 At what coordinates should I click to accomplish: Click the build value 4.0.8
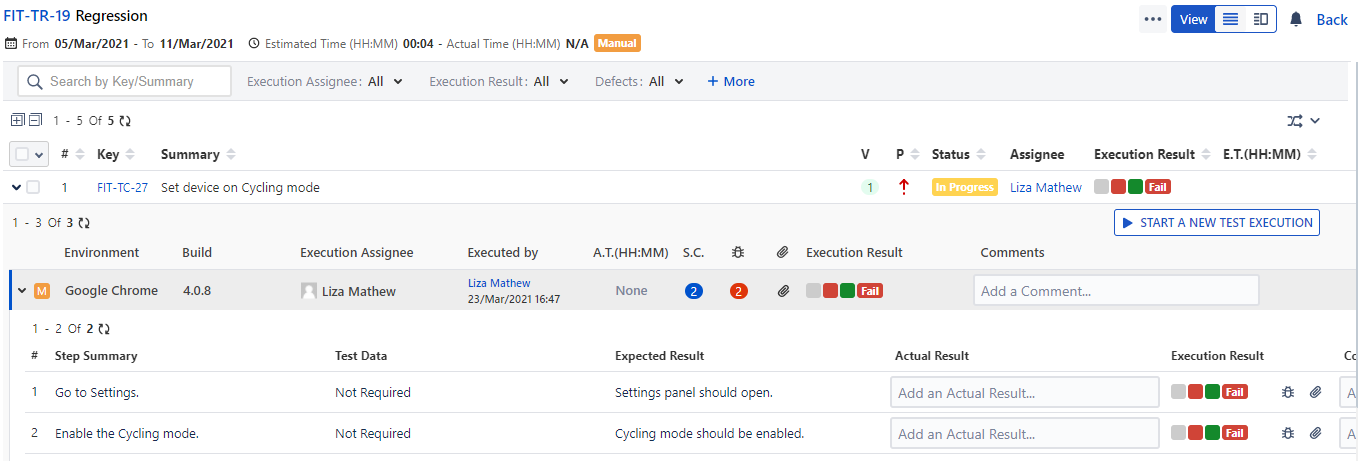pos(197,291)
